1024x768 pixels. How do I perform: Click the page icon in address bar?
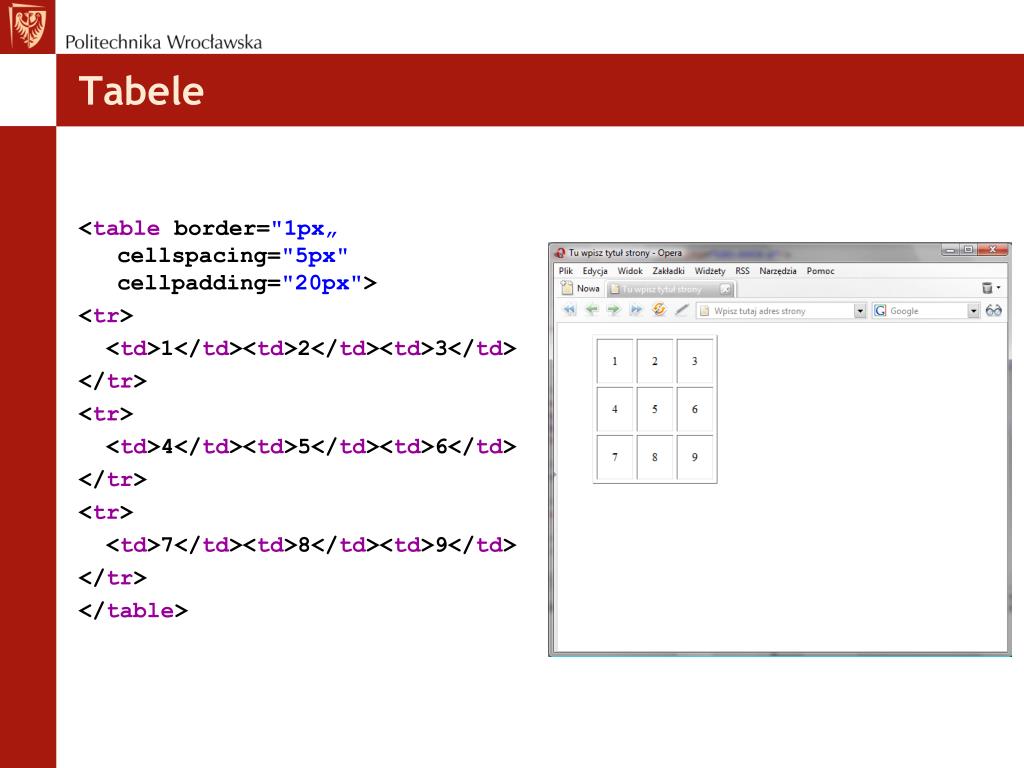pyautogui.click(x=704, y=311)
